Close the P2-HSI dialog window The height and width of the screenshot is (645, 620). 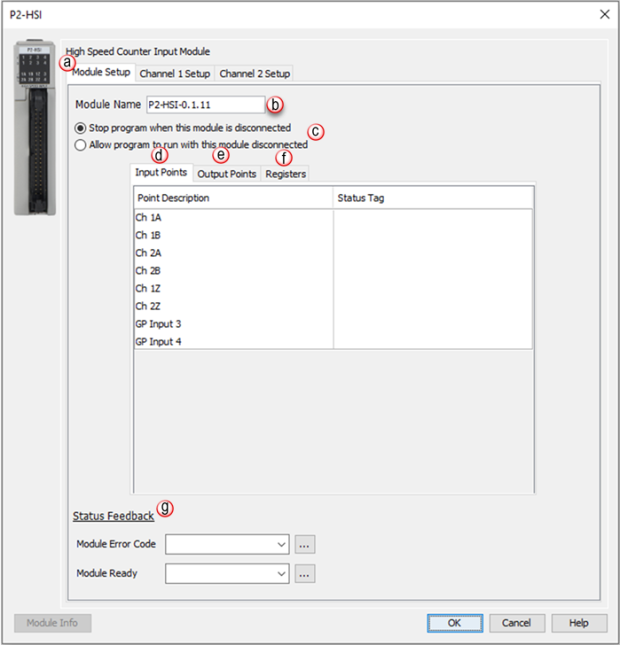click(x=603, y=14)
